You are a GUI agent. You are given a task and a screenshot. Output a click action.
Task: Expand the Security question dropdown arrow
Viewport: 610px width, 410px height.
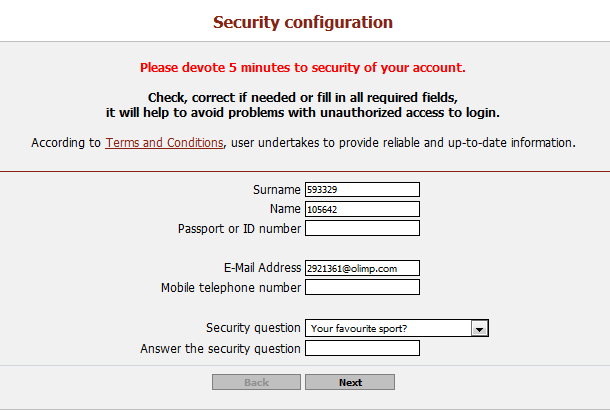click(479, 329)
